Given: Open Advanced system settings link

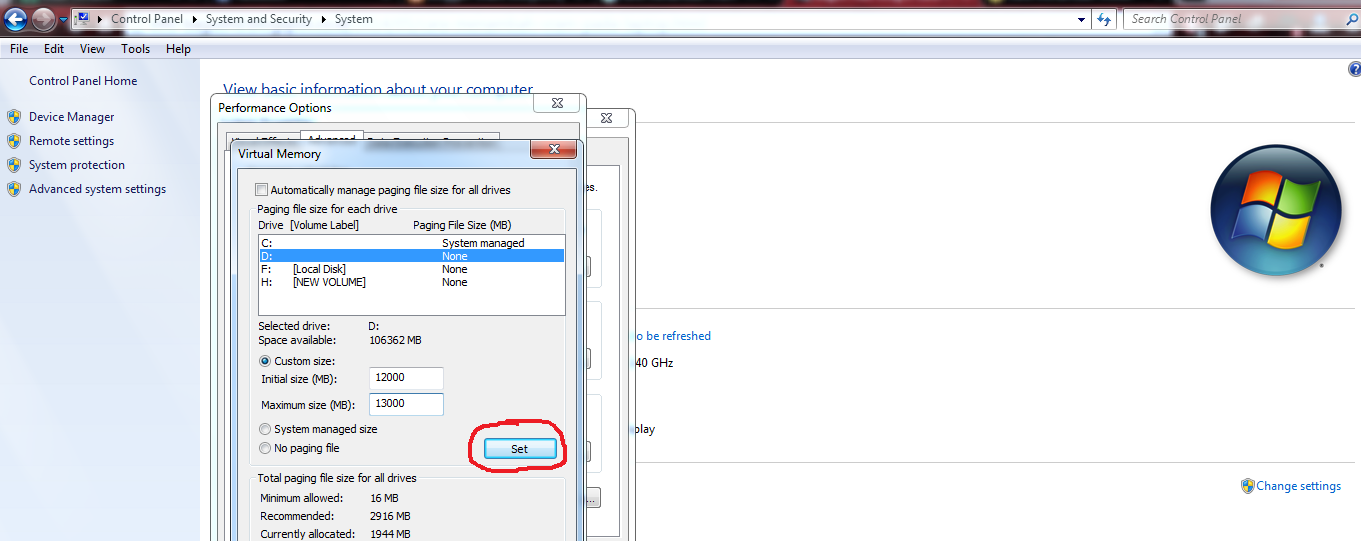Looking at the screenshot, I should click(x=98, y=189).
